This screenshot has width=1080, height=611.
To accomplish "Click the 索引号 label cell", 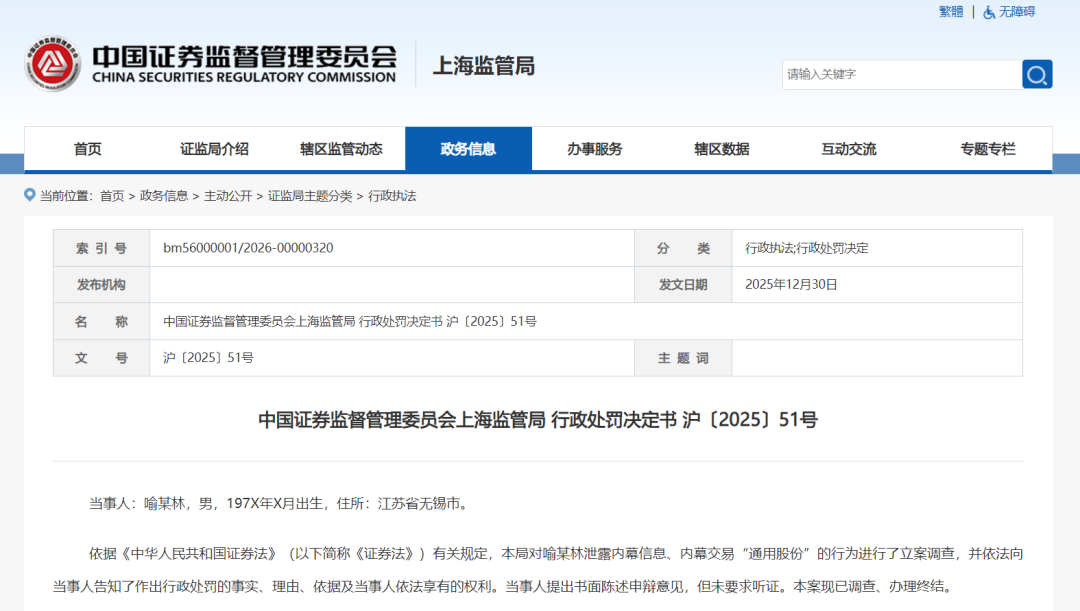I will (x=101, y=248).
